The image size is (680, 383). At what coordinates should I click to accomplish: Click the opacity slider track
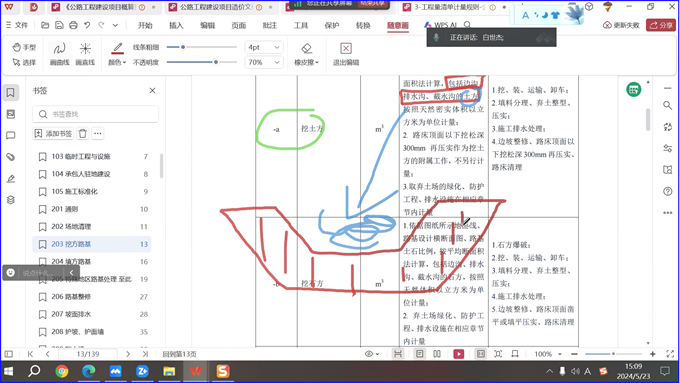coord(202,62)
